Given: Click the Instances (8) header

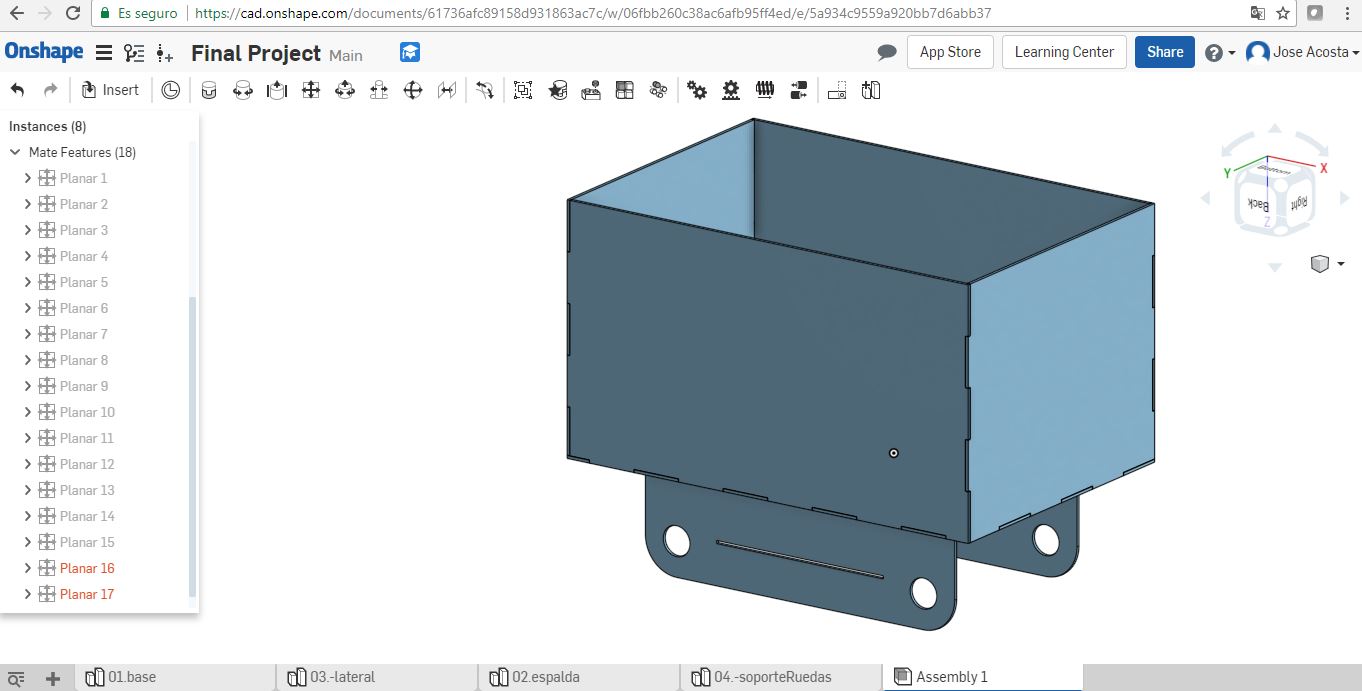Looking at the screenshot, I should (x=47, y=126).
